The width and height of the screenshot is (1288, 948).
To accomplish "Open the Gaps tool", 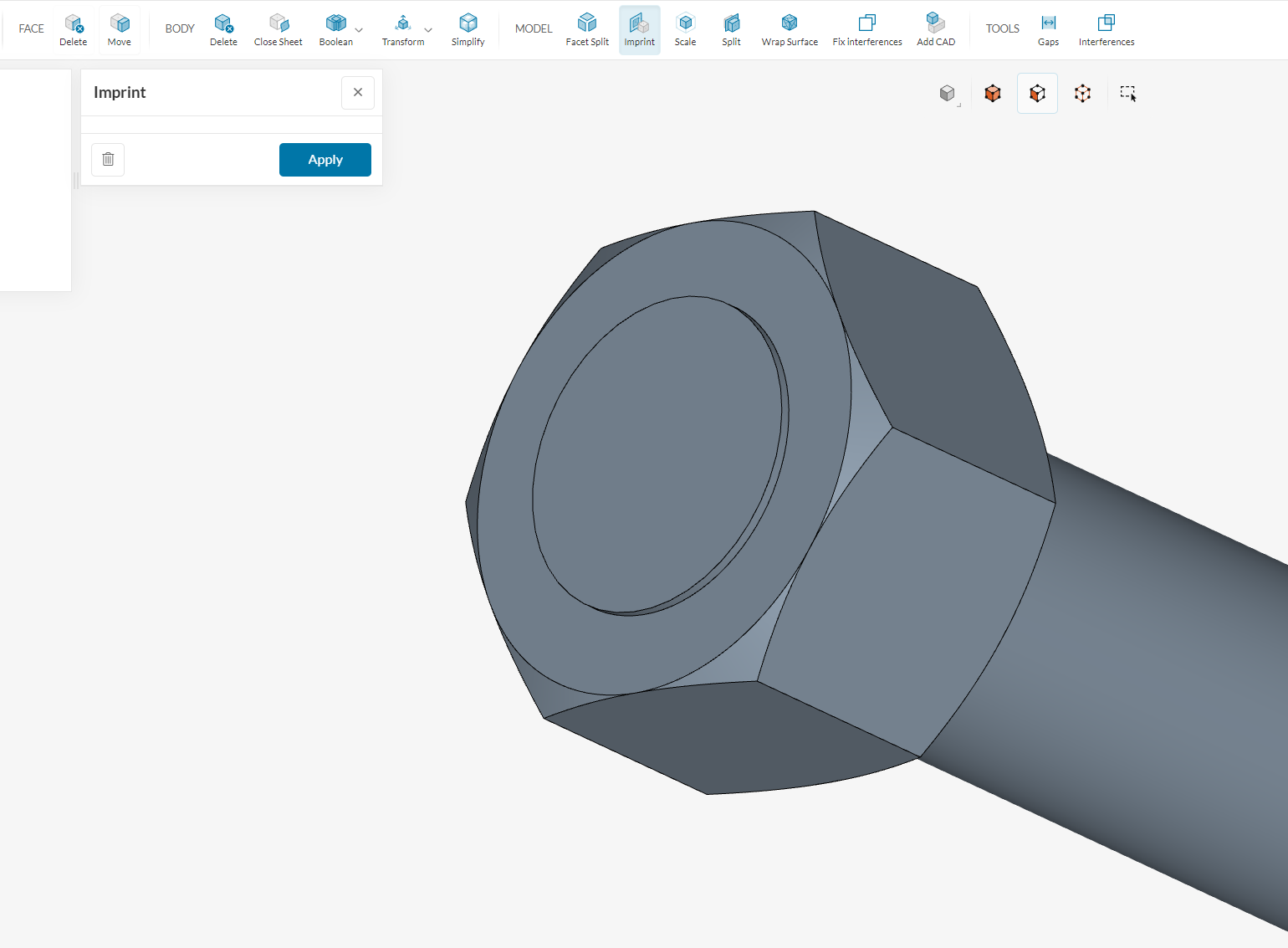I will point(1048,29).
